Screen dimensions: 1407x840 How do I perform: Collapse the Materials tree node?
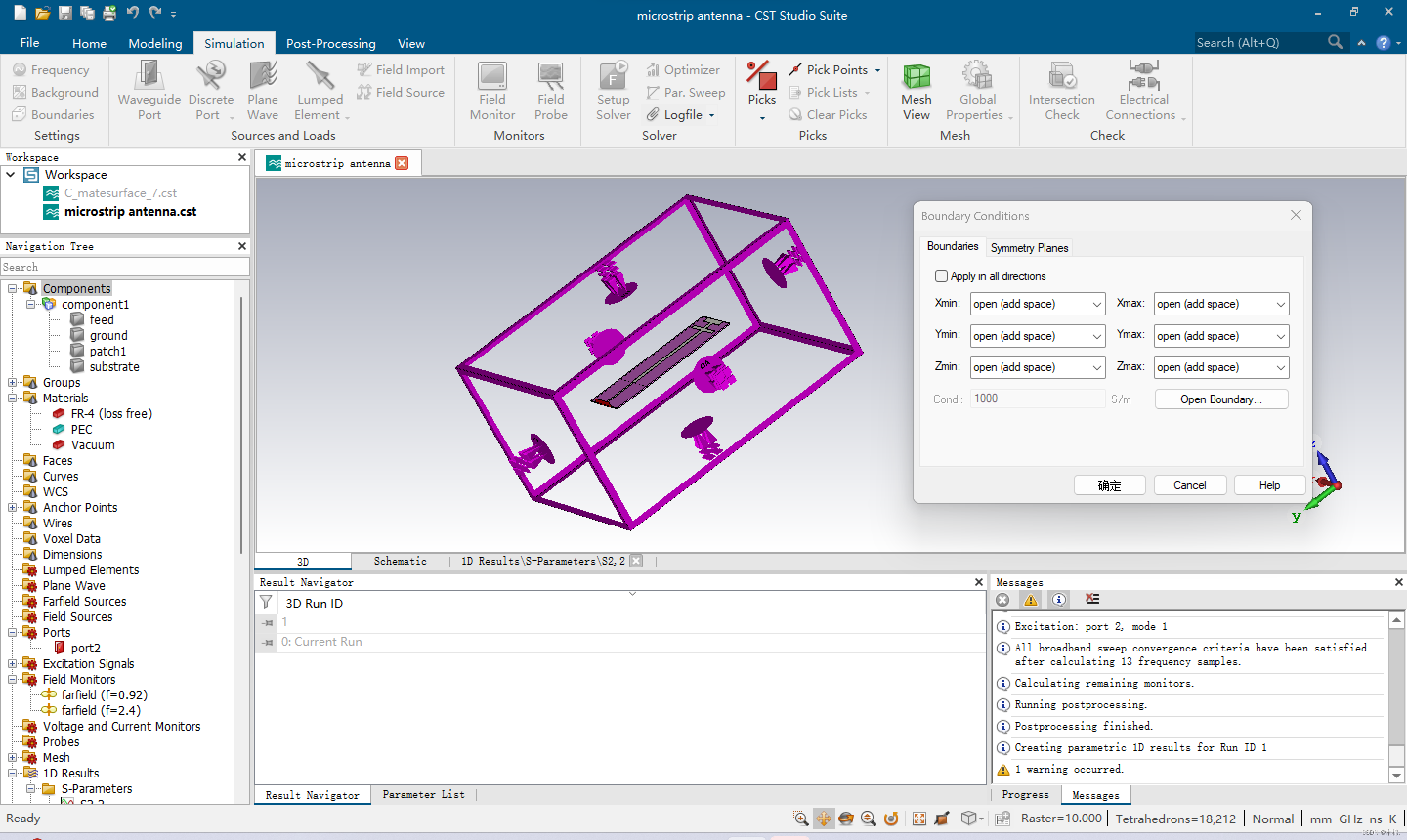(x=12, y=399)
